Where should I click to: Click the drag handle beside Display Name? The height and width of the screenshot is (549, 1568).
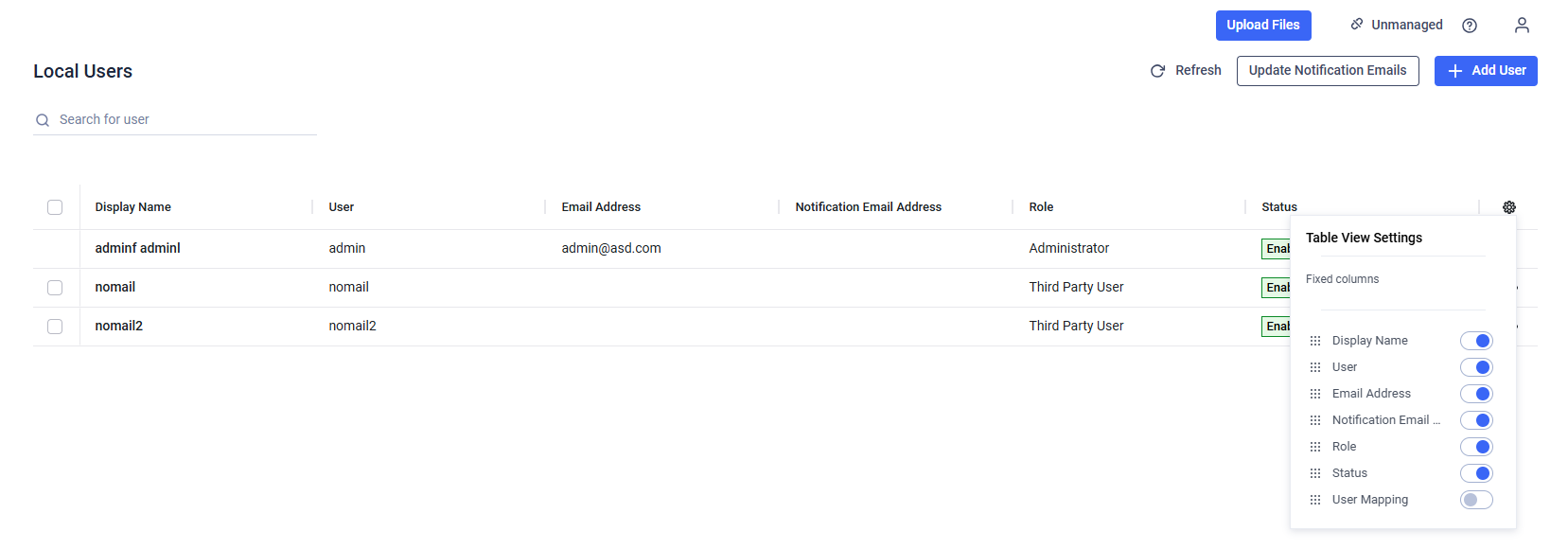(x=1315, y=340)
